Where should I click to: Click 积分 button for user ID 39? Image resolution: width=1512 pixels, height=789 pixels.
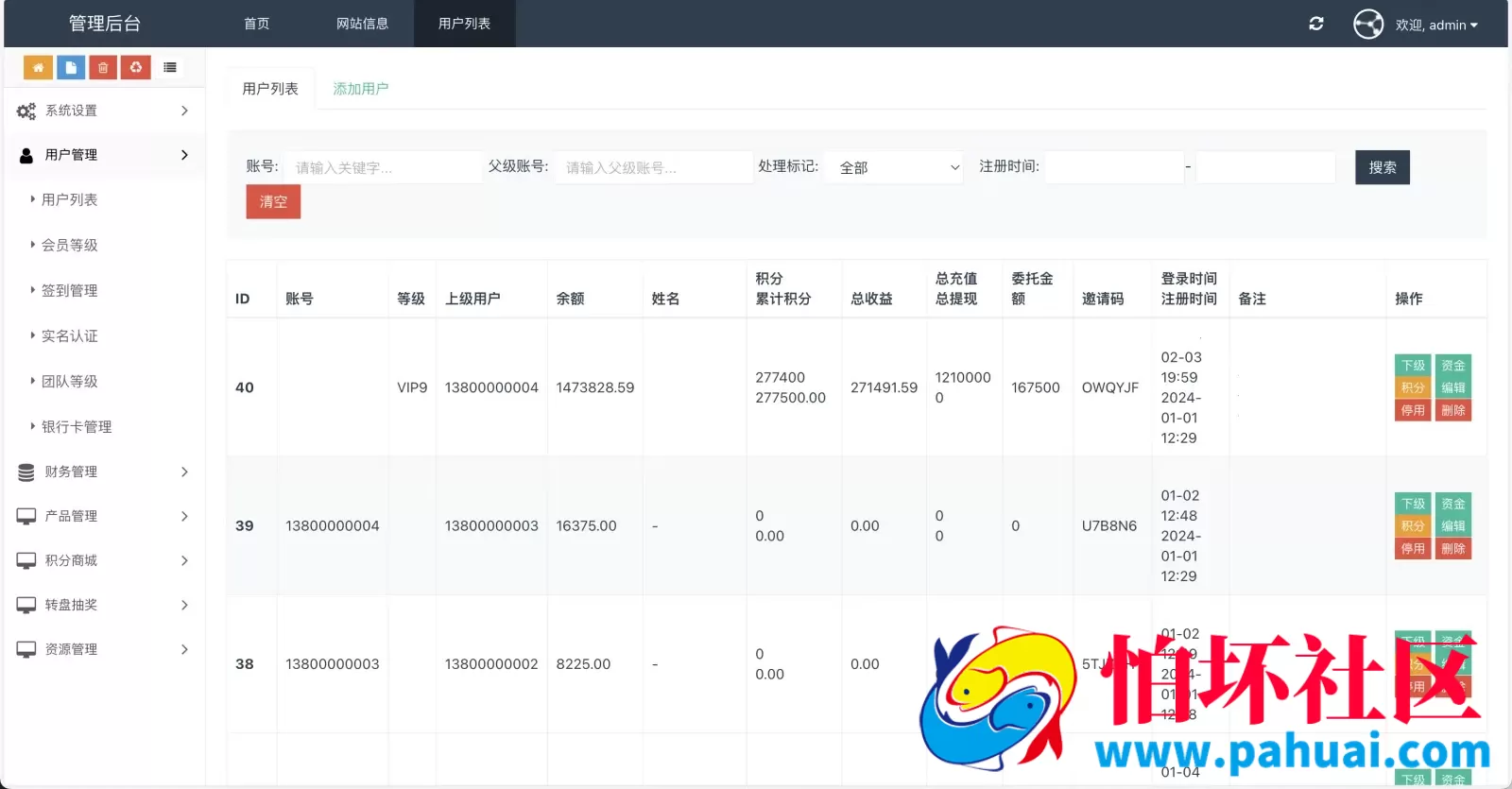[x=1414, y=525]
